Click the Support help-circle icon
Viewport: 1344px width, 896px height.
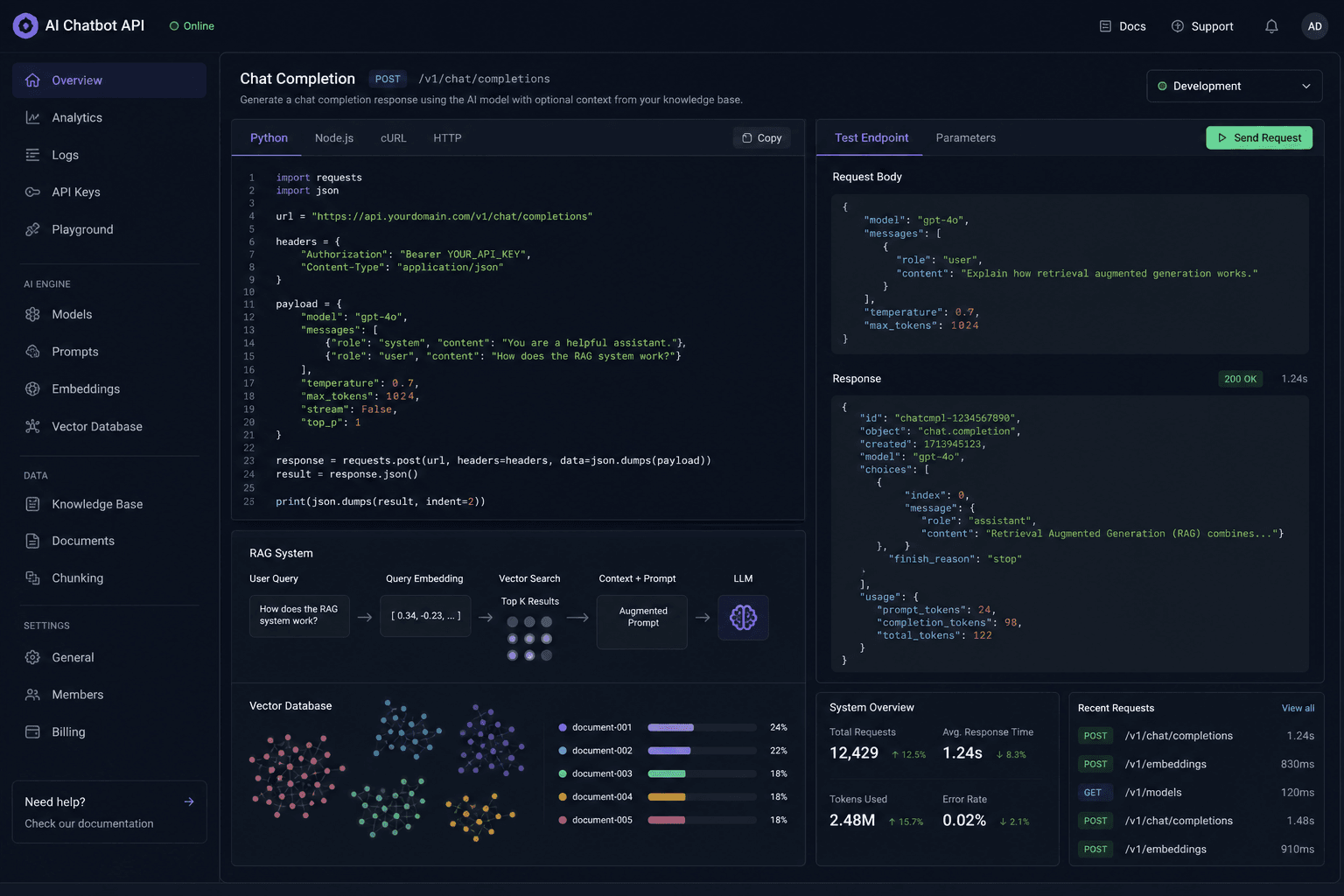click(x=1178, y=26)
